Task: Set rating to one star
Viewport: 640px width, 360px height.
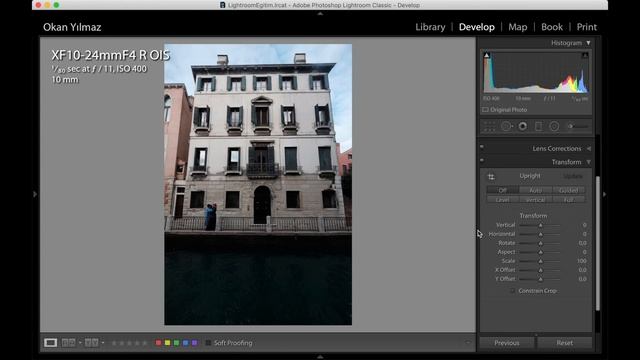Action: pos(114,343)
